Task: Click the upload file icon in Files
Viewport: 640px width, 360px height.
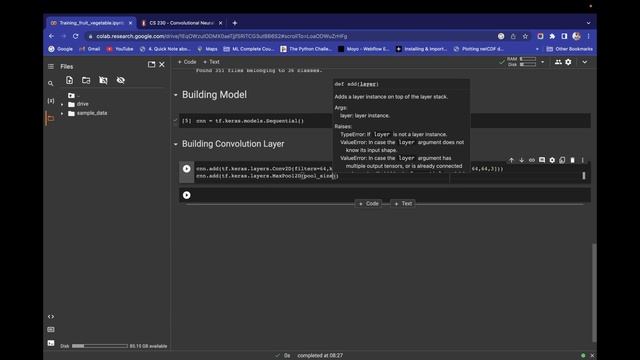Action: click(x=69, y=80)
